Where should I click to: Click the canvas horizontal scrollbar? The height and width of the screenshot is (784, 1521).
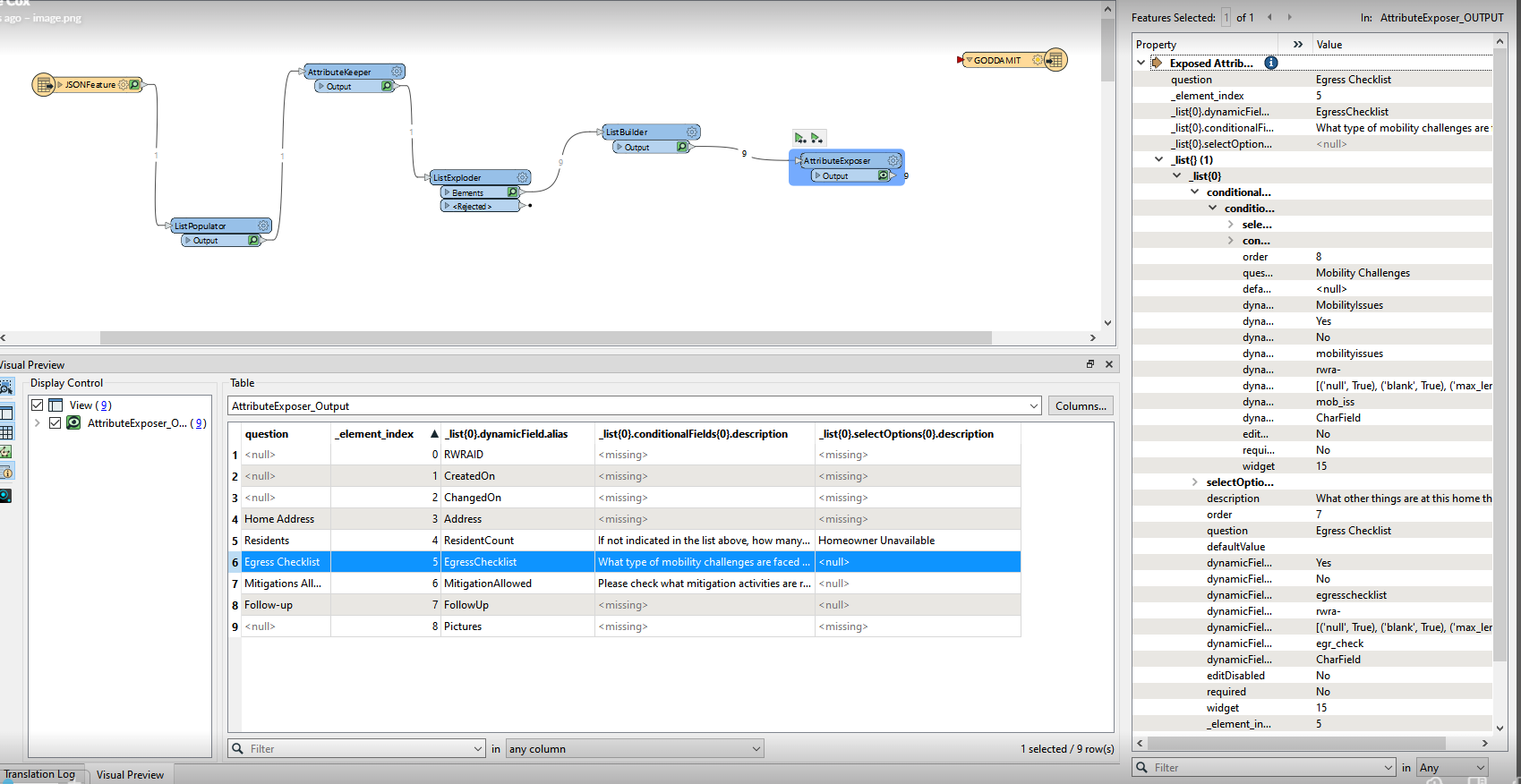[545, 337]
